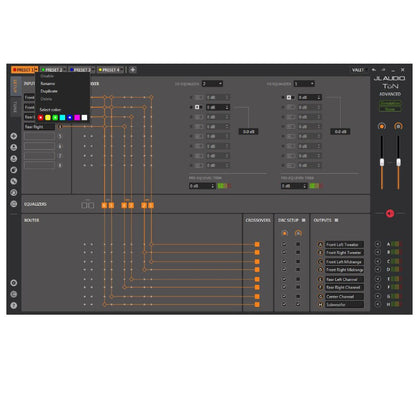416x416 pixels.
Task: Open crossover square for Front Right Tweeter
Action: pyautogui.click(x=257, y=252)
